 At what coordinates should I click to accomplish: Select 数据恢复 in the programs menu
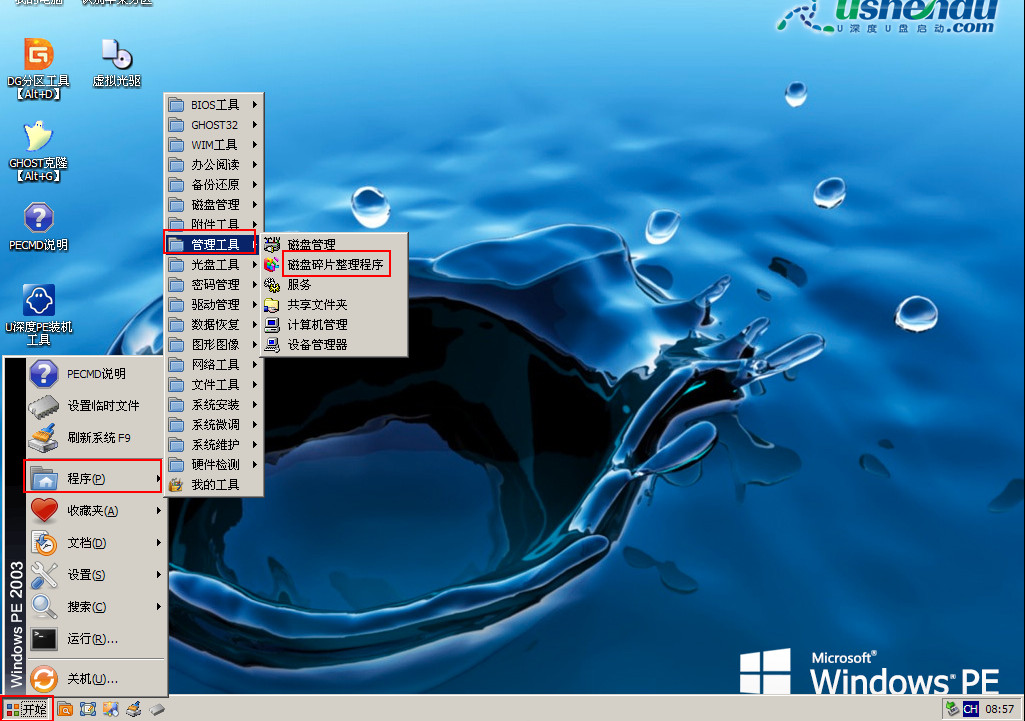(213, 325)
